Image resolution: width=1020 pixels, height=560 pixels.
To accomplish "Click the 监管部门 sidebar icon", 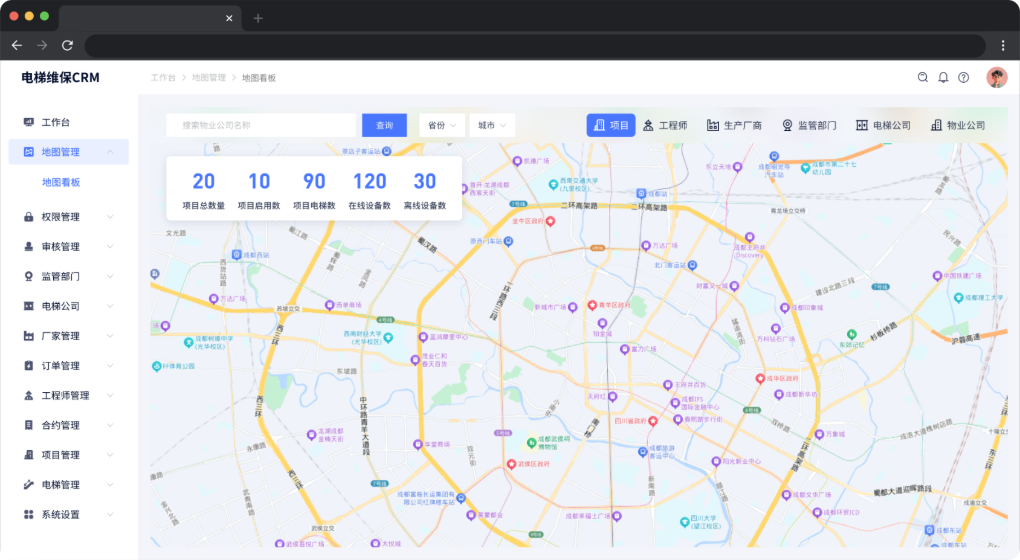I will pos(29,276).
